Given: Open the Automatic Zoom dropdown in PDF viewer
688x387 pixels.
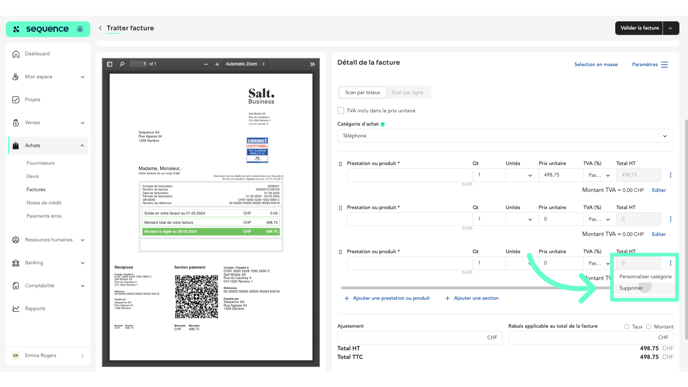Looking at the screenshot, I should [x=245, y=64].
